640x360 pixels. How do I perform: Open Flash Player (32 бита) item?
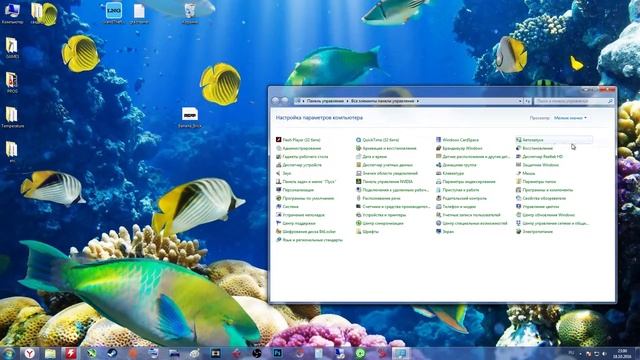(x=298, y=140)
